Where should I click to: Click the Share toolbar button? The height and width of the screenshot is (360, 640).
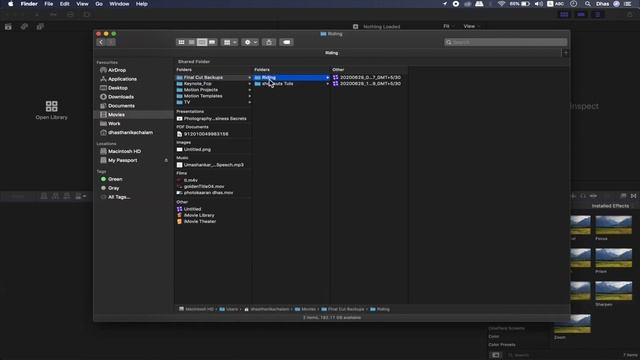(x=269, y=42)
